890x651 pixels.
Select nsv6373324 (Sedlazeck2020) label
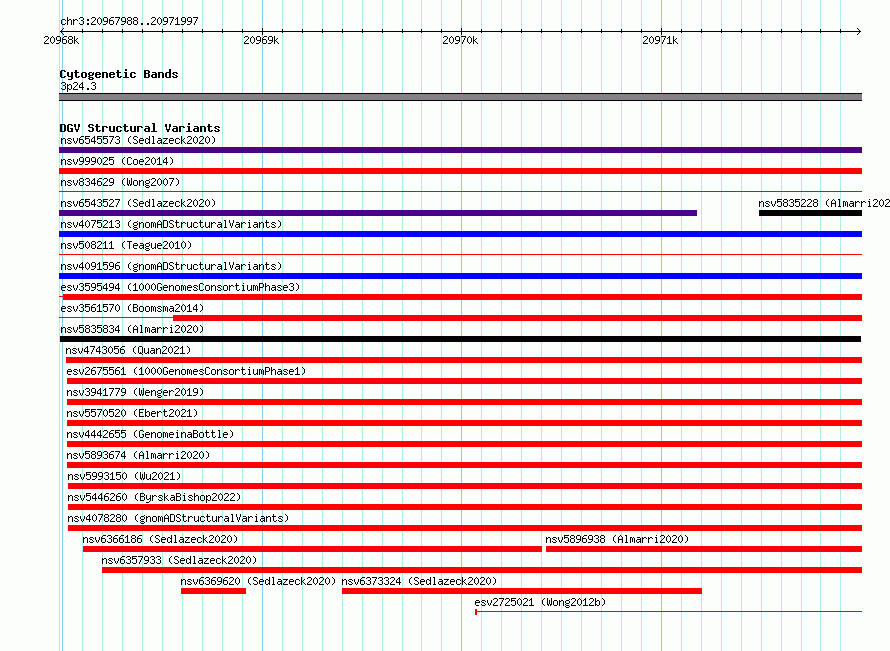(x=419, y=581)
